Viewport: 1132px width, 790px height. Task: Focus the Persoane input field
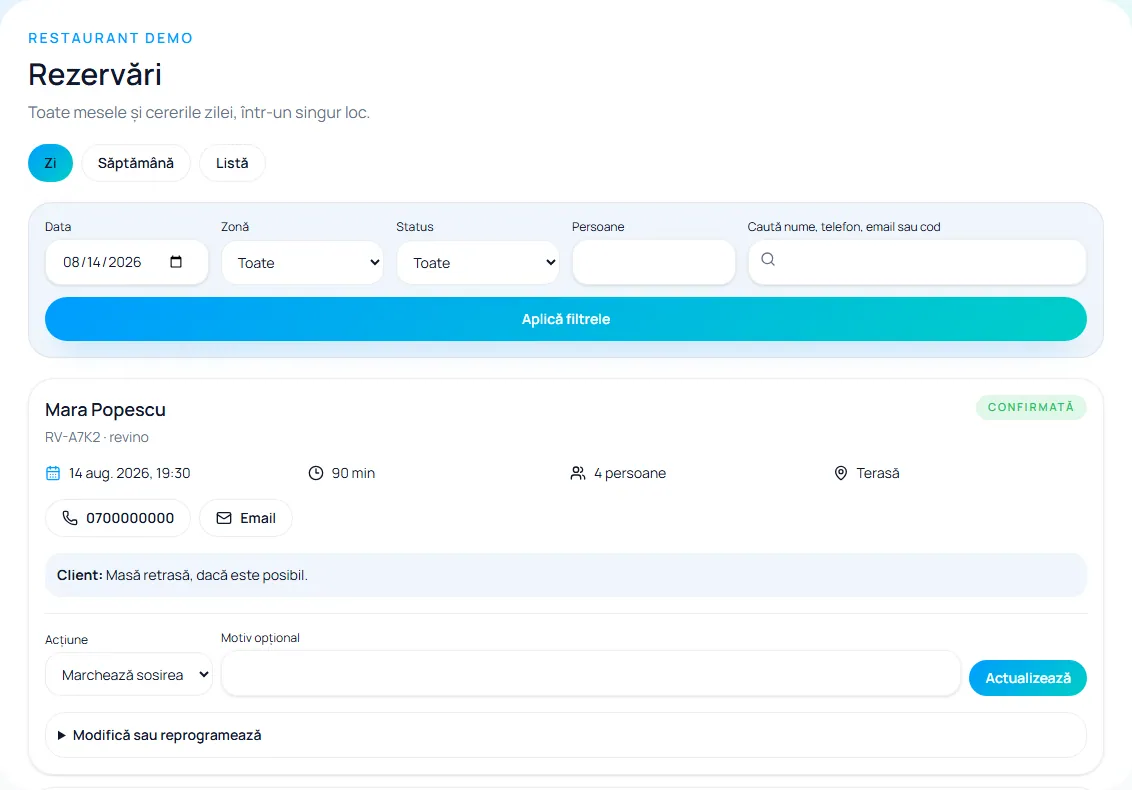click(x=653, y=262)
